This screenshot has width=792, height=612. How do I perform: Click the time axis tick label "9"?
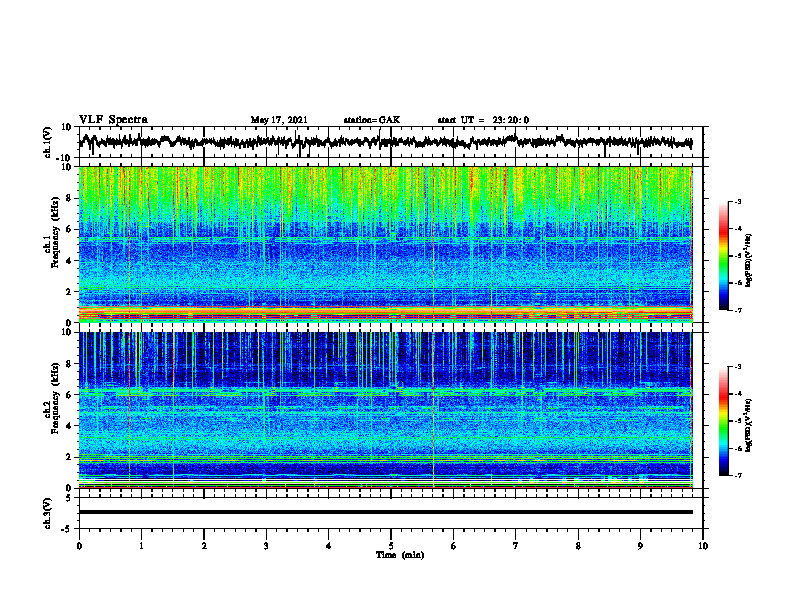[x=640, y=546]
